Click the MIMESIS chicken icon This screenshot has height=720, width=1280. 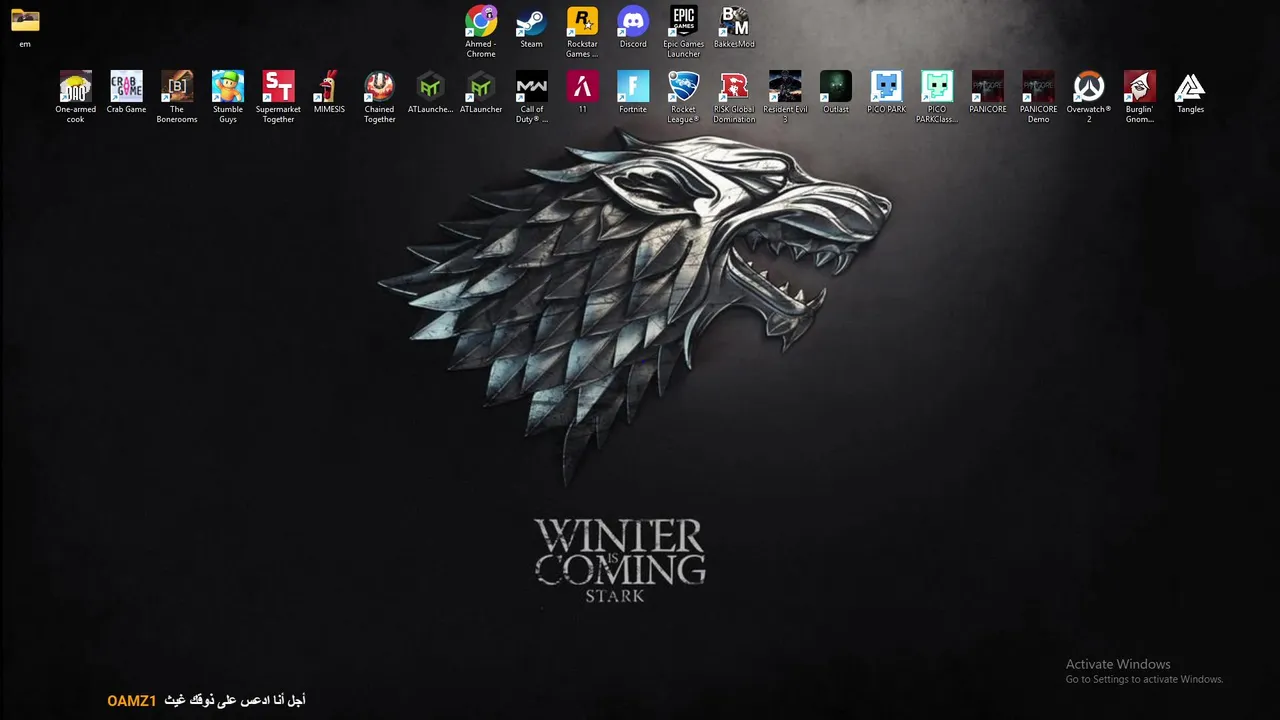[329, 86]
